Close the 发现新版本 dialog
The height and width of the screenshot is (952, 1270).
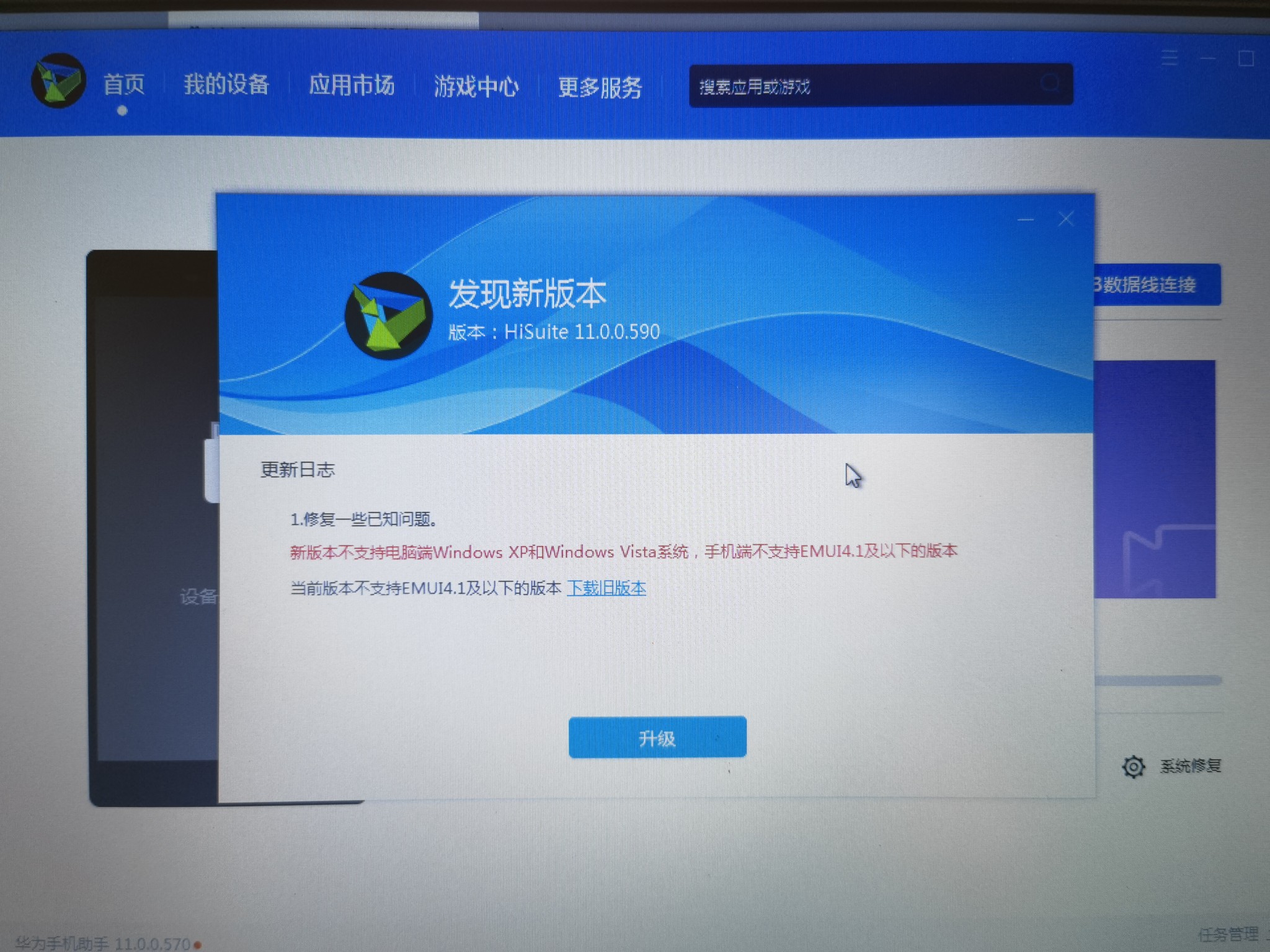point(1066,219)
